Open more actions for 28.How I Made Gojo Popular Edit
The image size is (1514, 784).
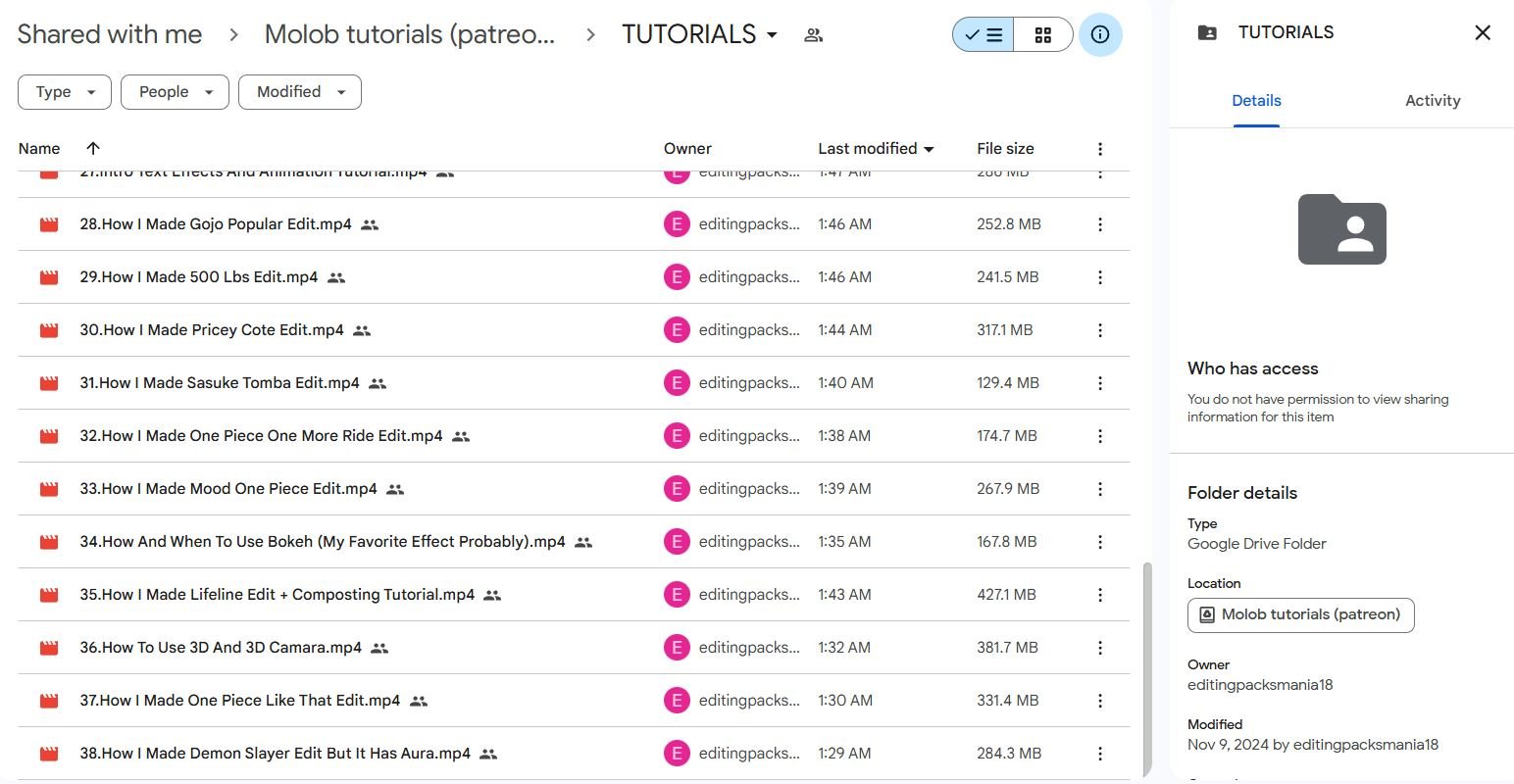pos(1100,224)
